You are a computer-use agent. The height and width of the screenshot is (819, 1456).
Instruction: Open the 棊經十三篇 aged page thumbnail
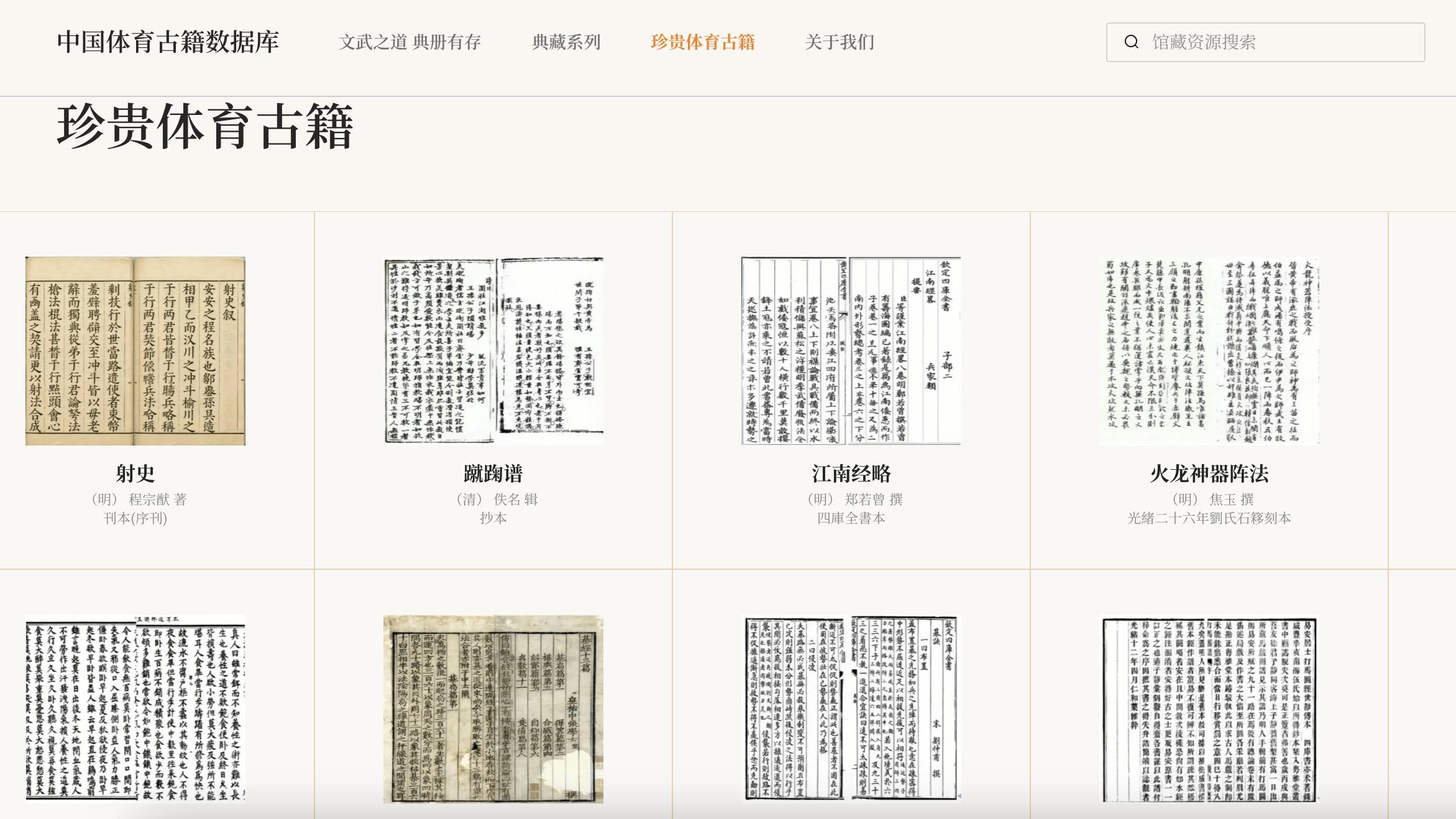(493, 709)
